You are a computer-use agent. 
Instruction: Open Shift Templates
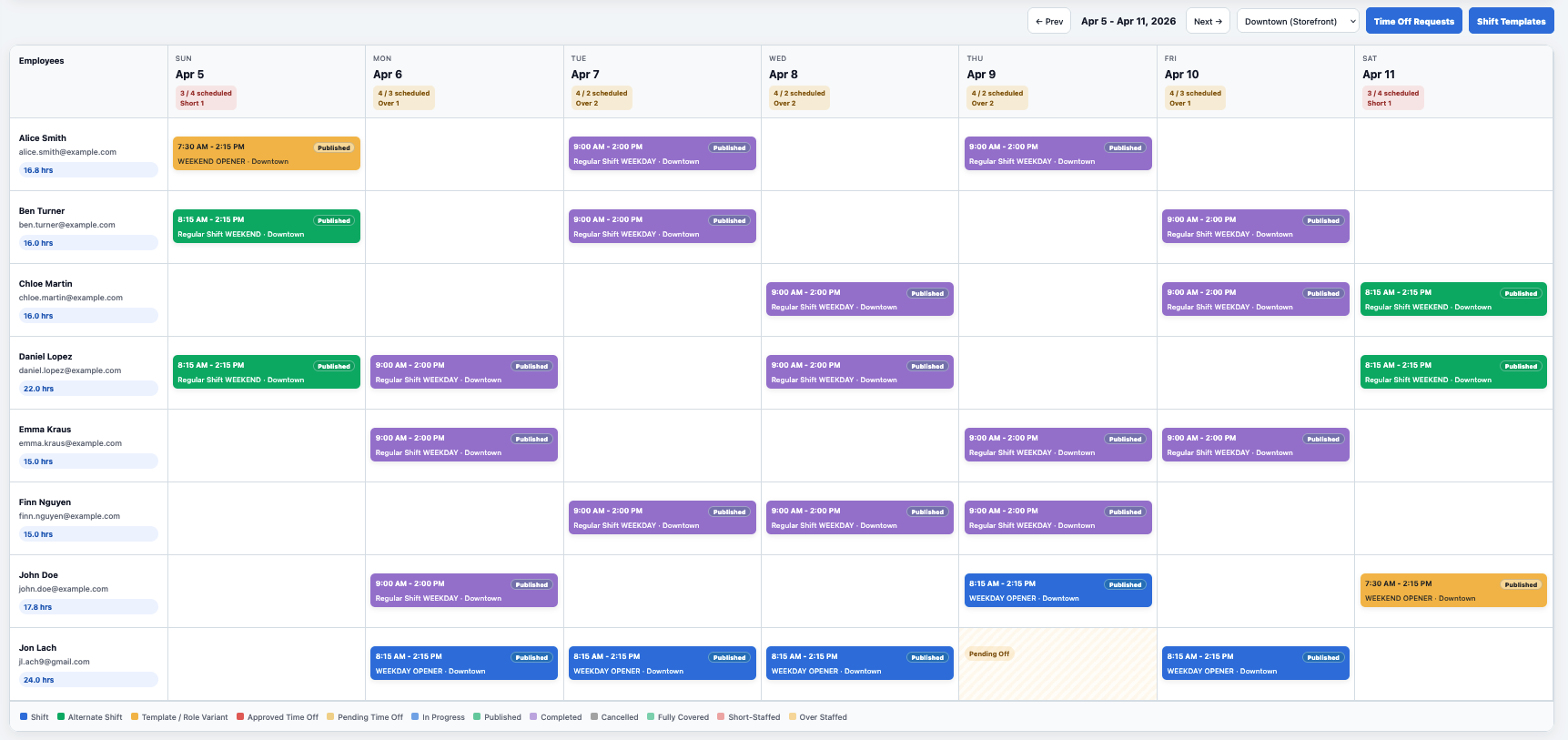1511,21
